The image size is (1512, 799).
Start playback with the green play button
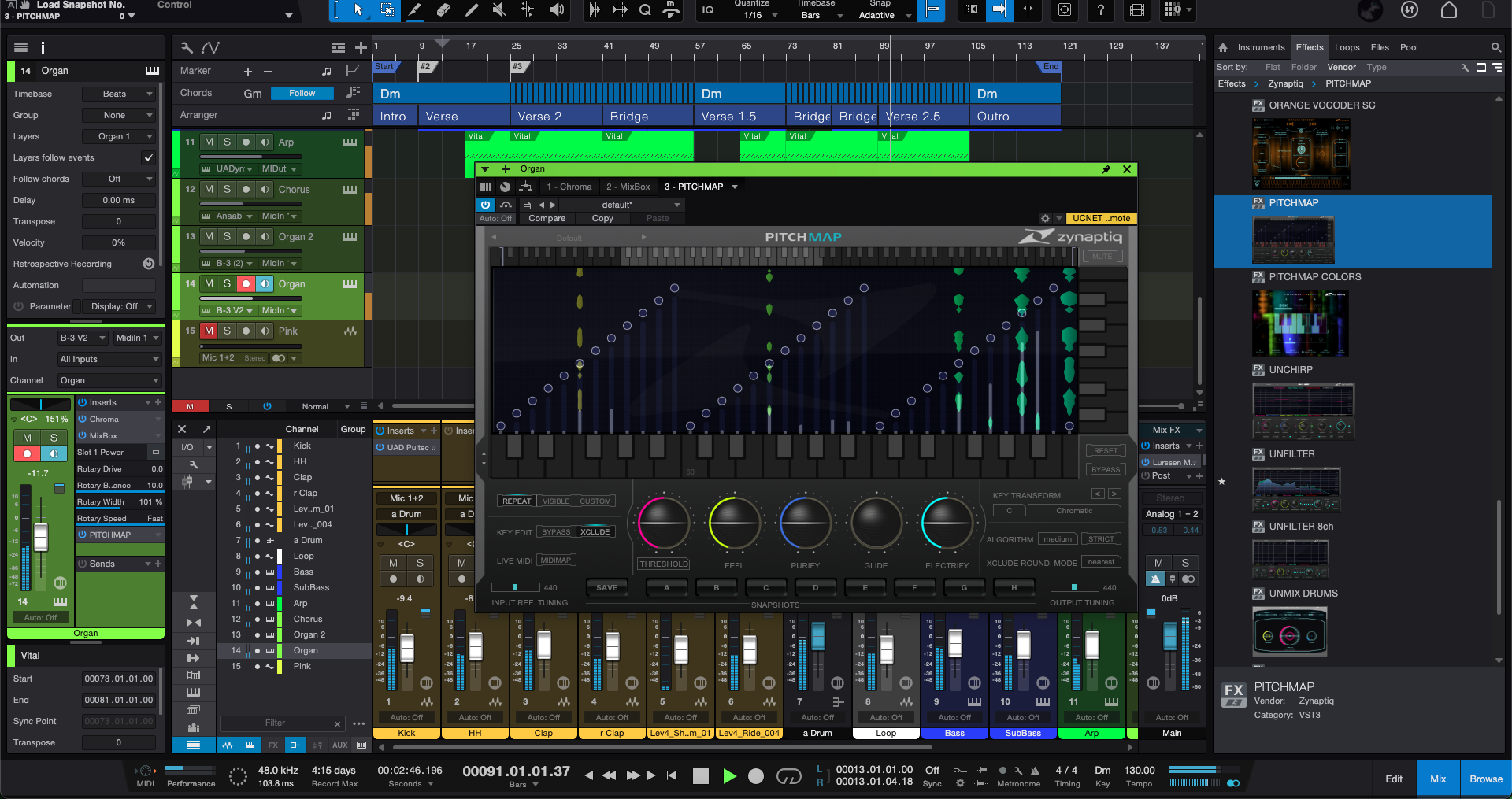[729, 776]
